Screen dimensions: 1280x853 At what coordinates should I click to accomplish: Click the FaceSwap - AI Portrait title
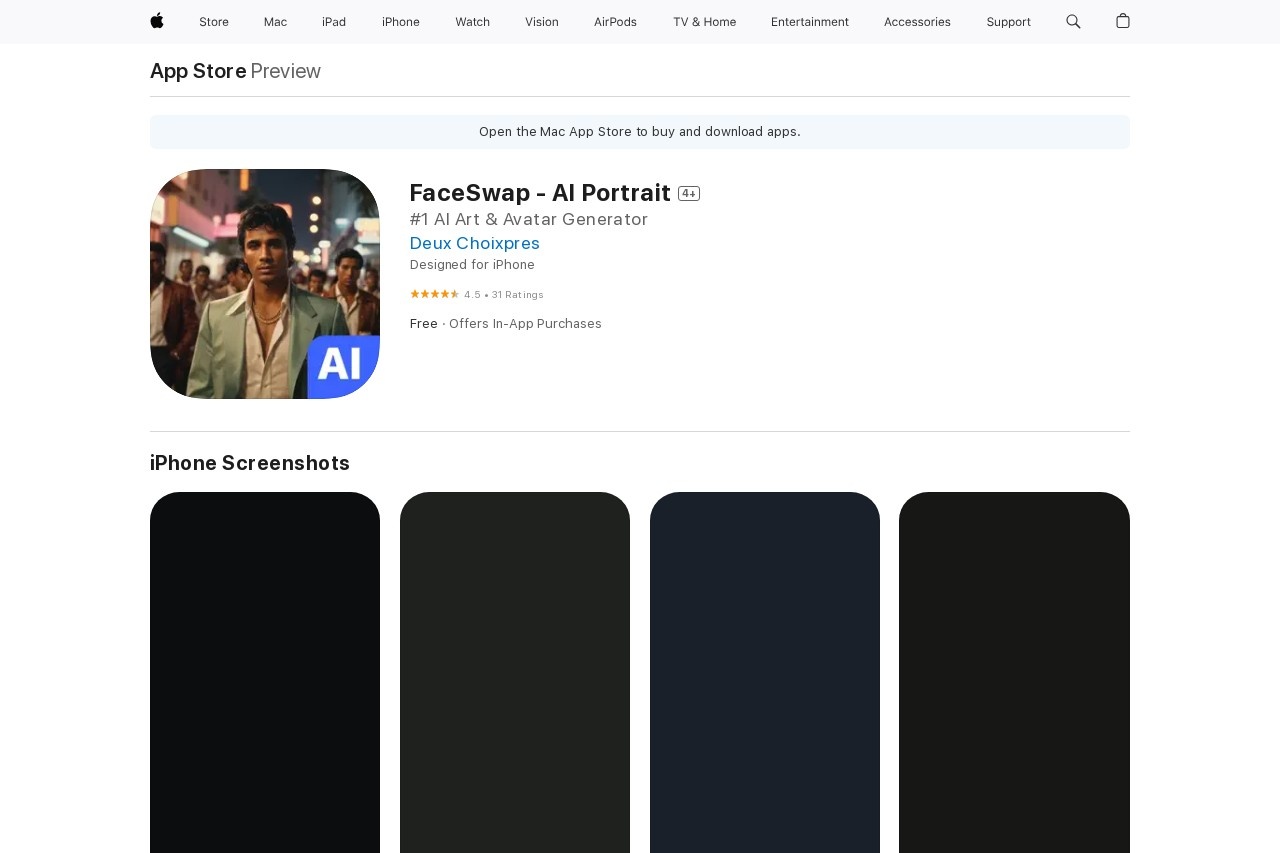pyautogui.click(x=540, y=193)
